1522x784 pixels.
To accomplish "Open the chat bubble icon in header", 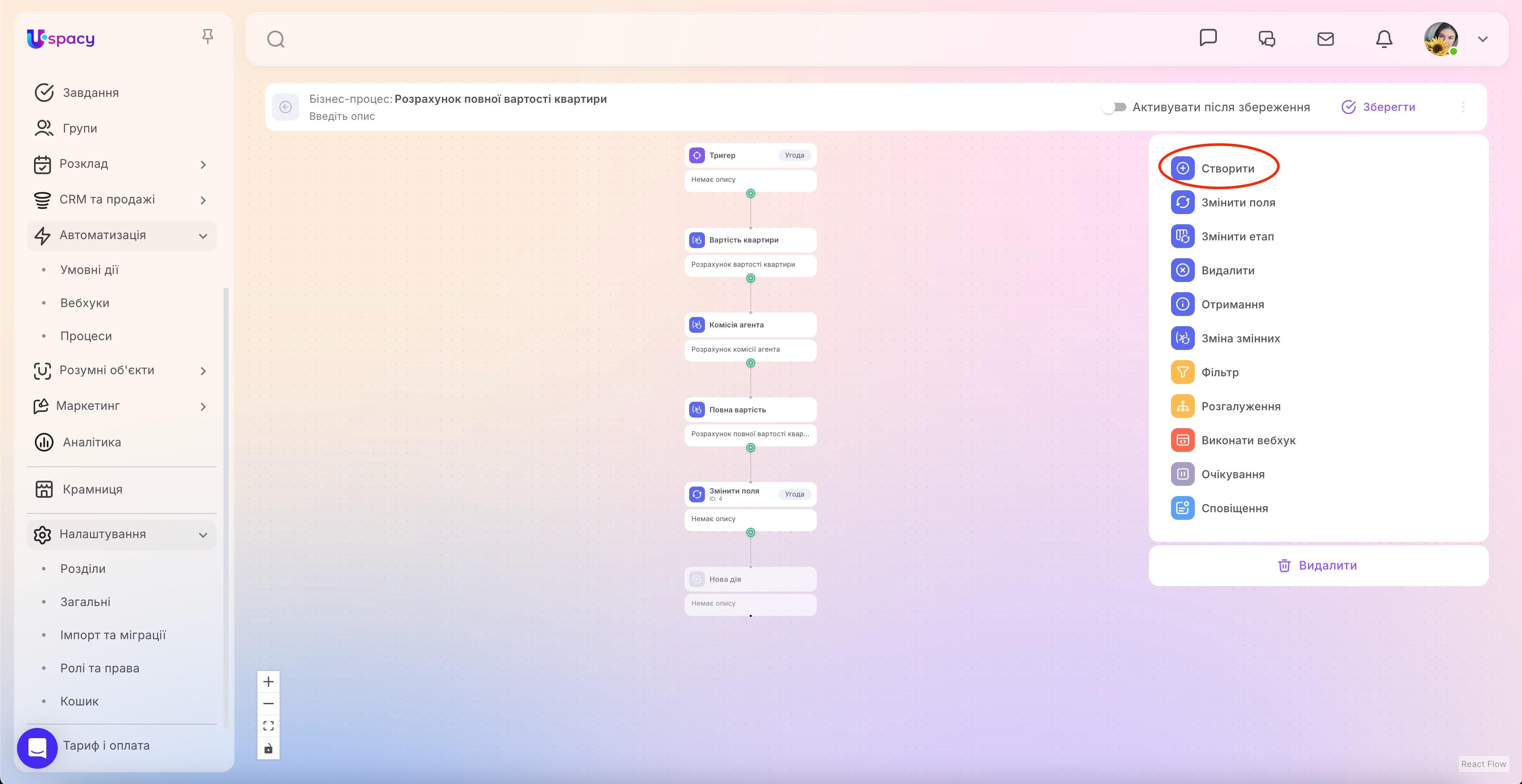I will [x=1208, y=38].
